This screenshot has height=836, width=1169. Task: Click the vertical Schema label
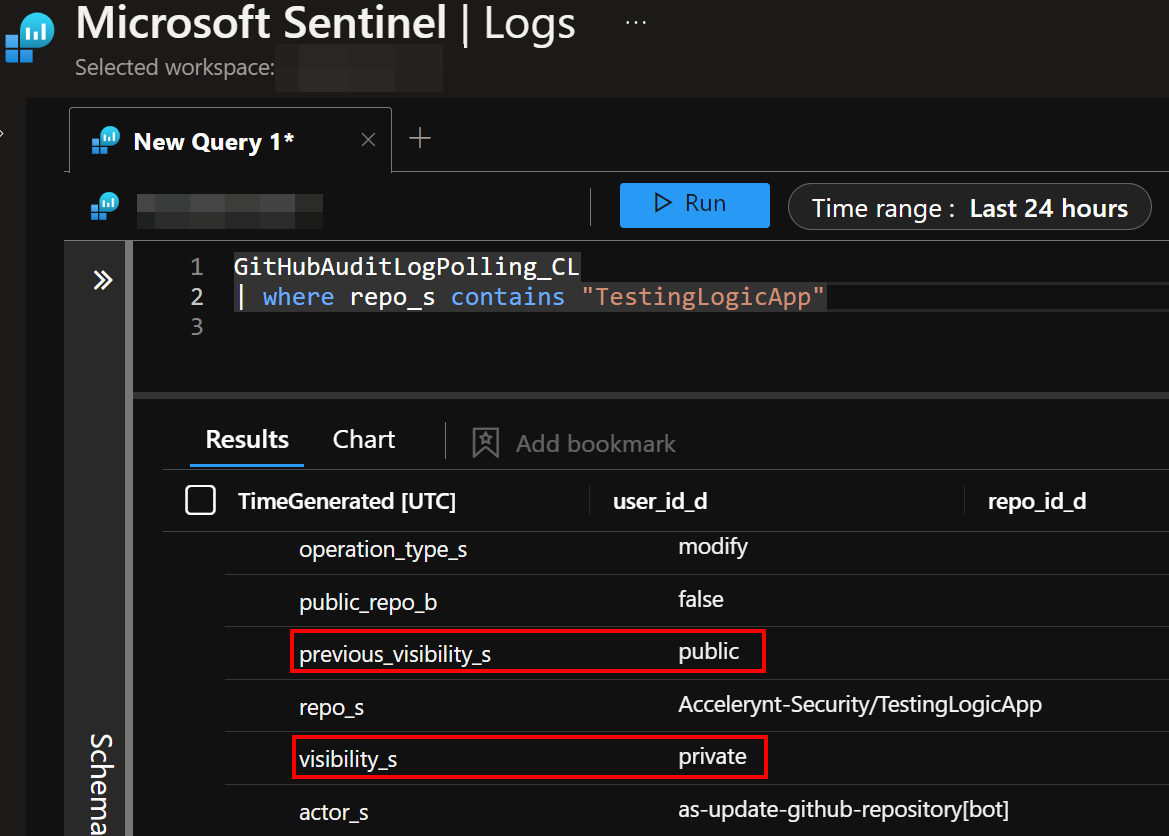click(x=101, y=784)
